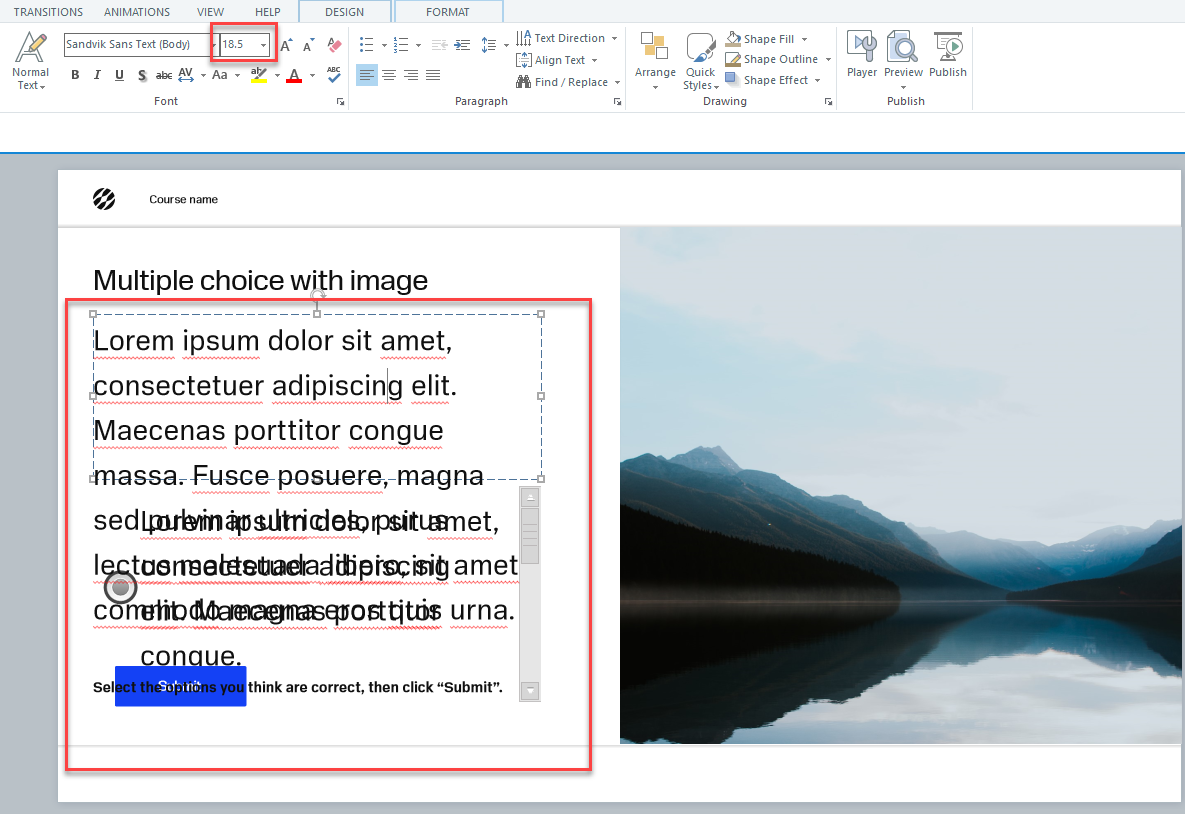Viewport: 1185px width, 814px height.
Task: Click the Line Spacing icon
Action: tap(489, 45)
